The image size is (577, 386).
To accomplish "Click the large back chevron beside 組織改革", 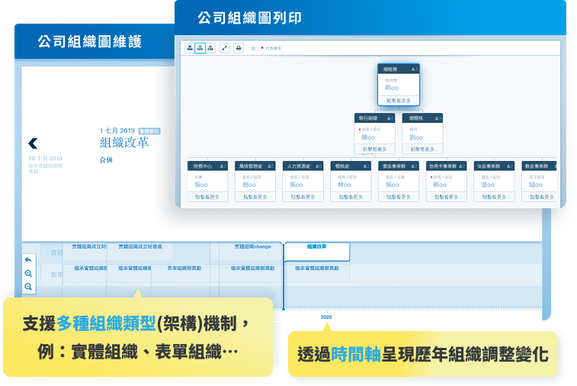I will point(33,143).
